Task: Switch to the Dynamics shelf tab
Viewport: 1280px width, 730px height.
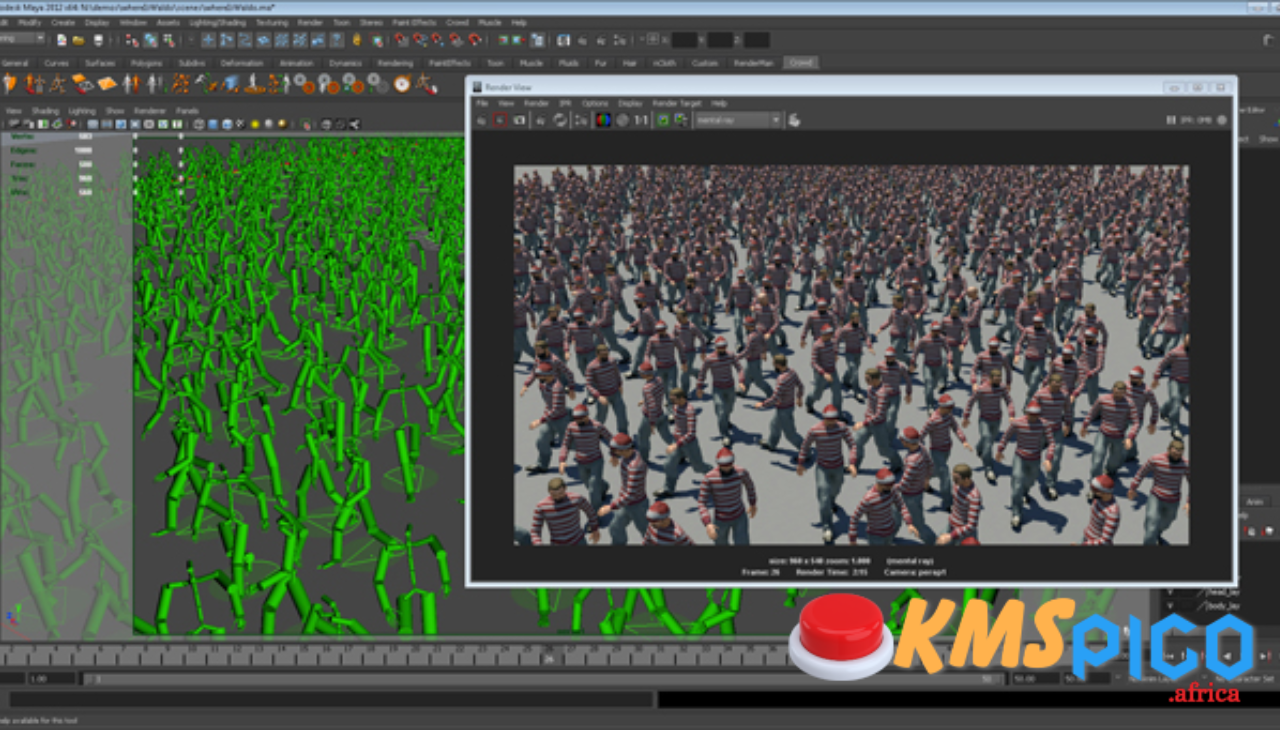Action: coord(345,63)
